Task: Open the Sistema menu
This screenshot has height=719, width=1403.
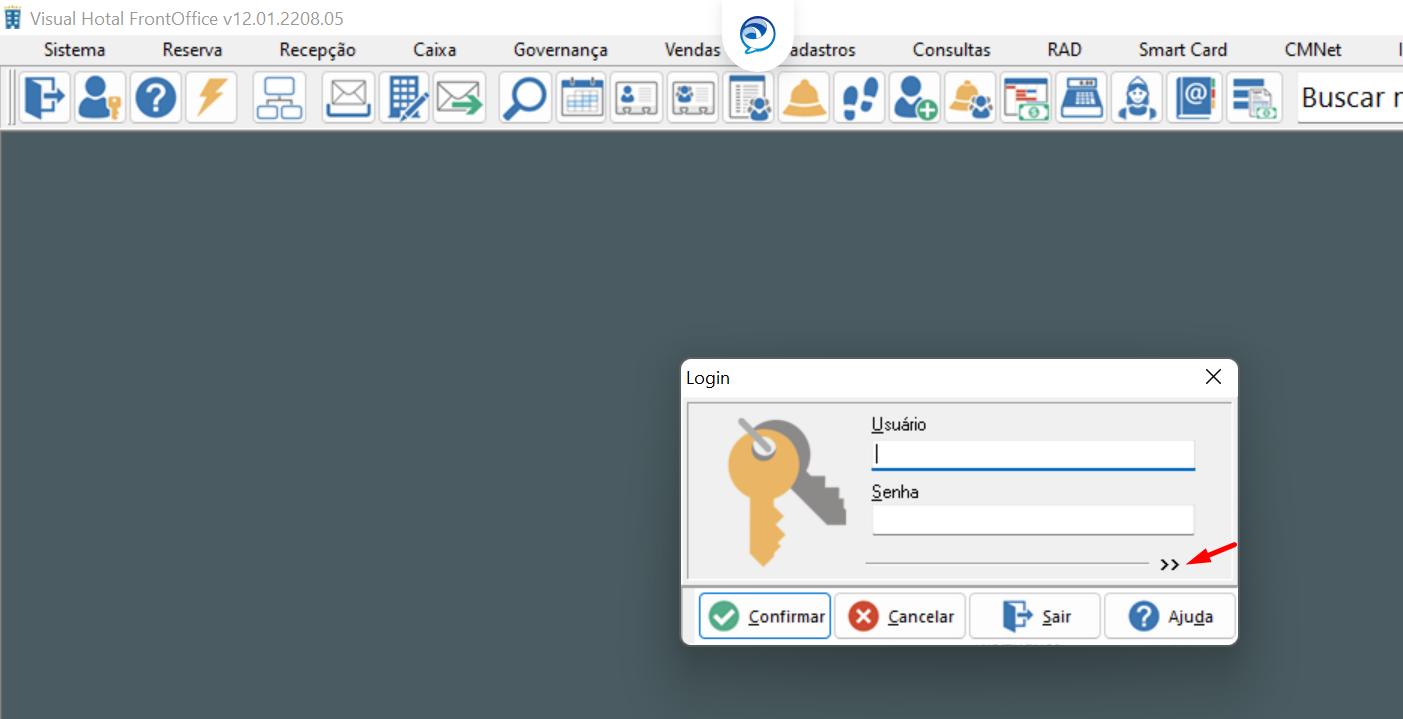Action: click(x=74, y=50)
